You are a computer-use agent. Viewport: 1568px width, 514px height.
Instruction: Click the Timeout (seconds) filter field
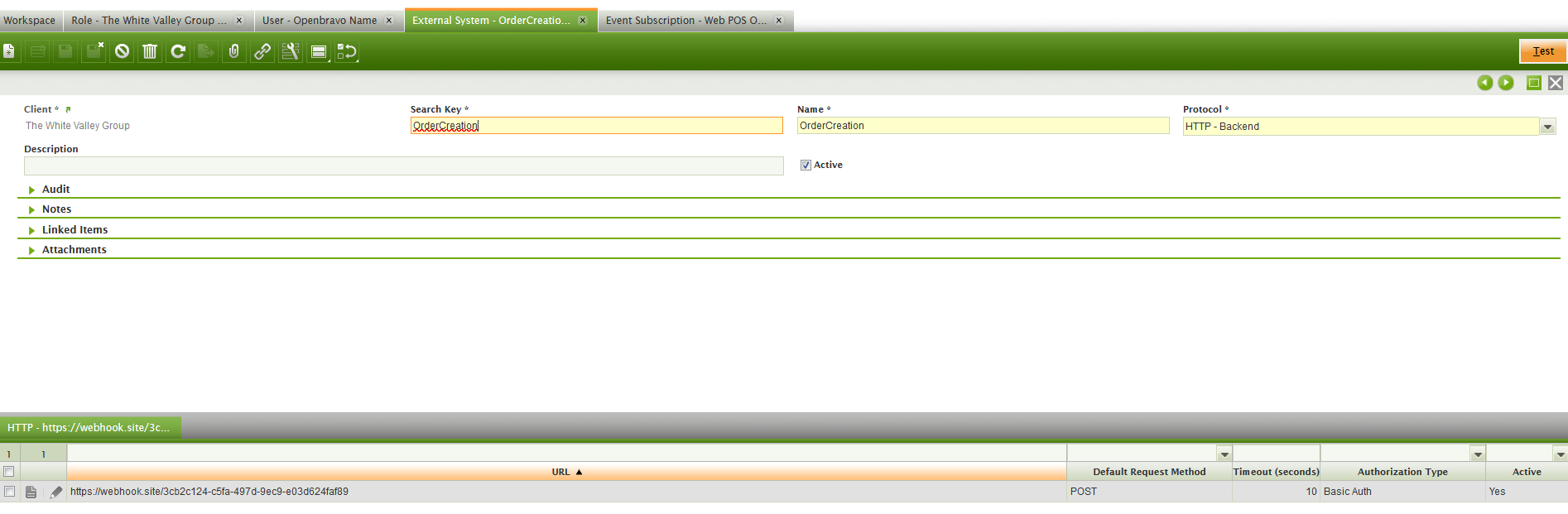[1276, 454]
